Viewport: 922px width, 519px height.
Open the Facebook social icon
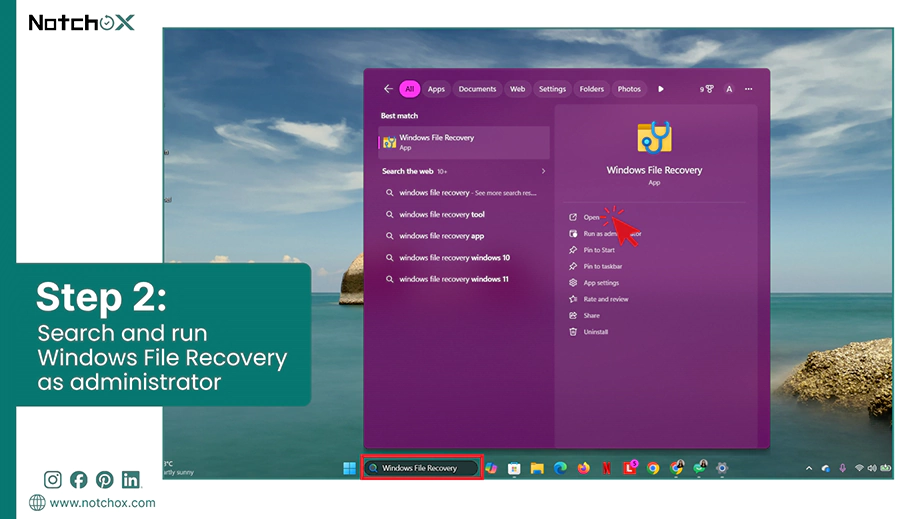(78, 480)
